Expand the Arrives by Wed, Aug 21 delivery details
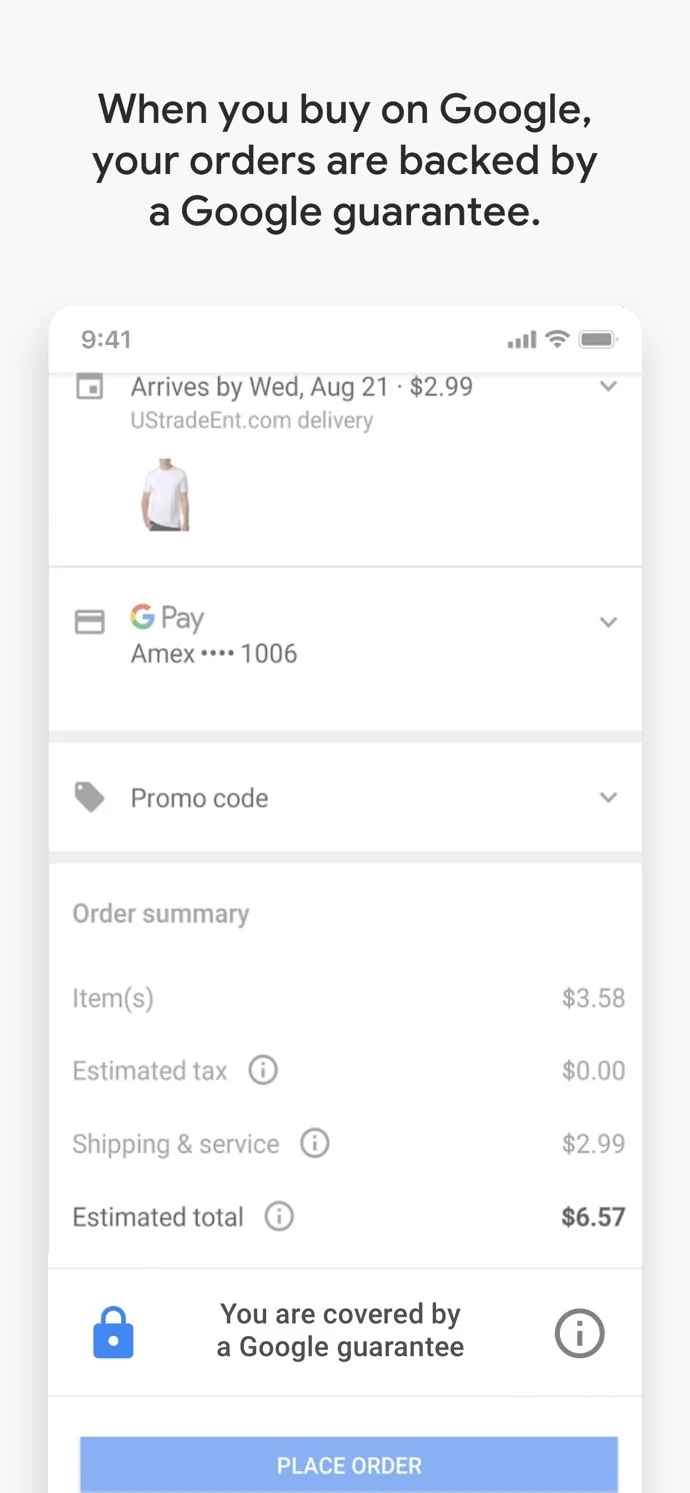The image size is (690, 1493). point(609,387)
